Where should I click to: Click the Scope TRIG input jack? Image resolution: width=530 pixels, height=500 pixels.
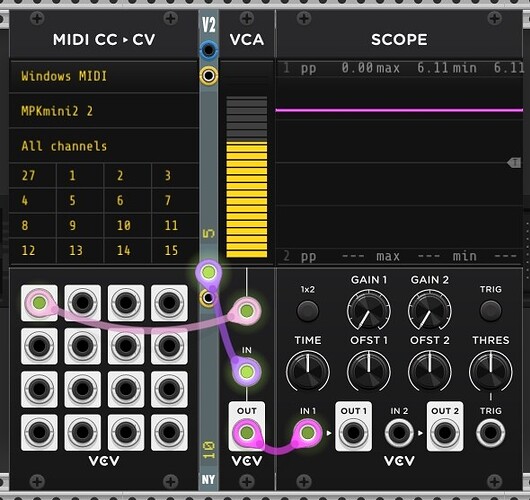click(490, 432)
